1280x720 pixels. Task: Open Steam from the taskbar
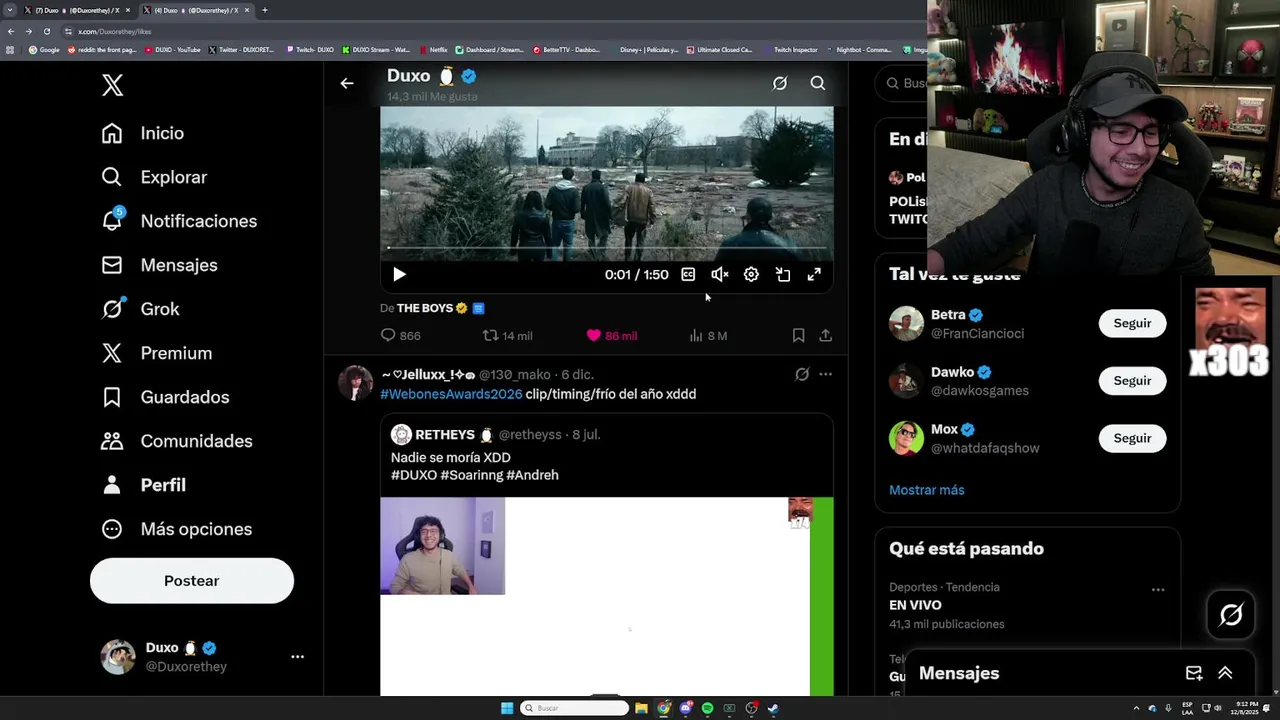pyautogui.click(x=773, y=708)
